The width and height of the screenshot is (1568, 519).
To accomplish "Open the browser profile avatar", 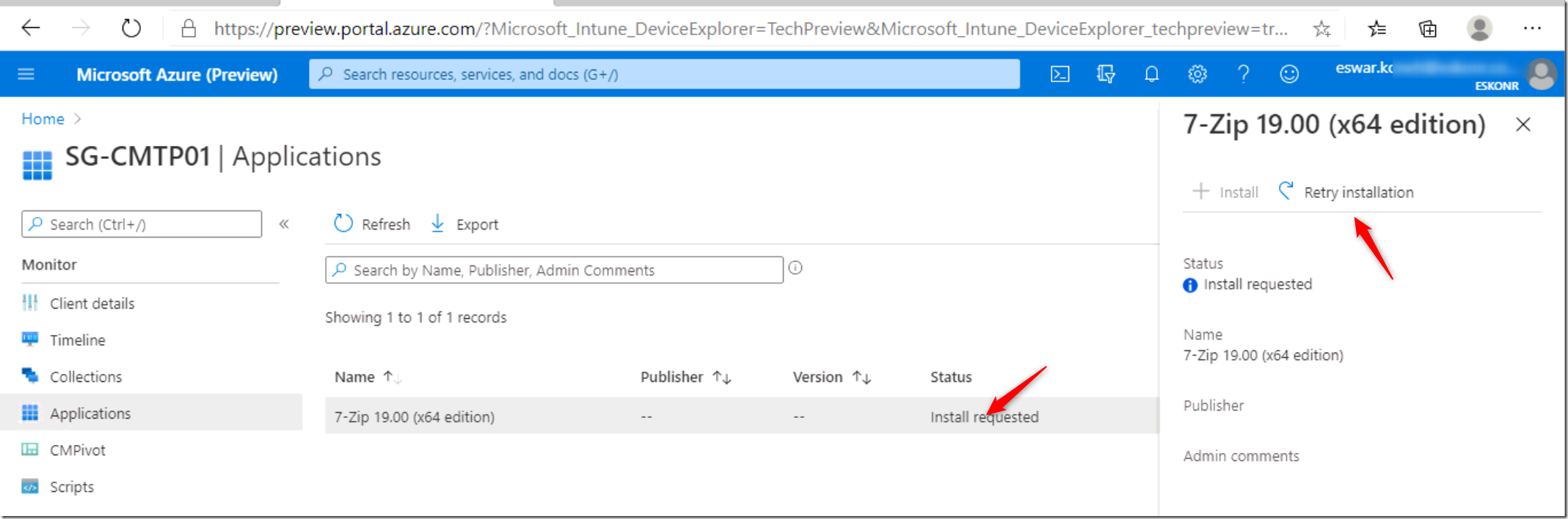I will tap(1479, 29).
